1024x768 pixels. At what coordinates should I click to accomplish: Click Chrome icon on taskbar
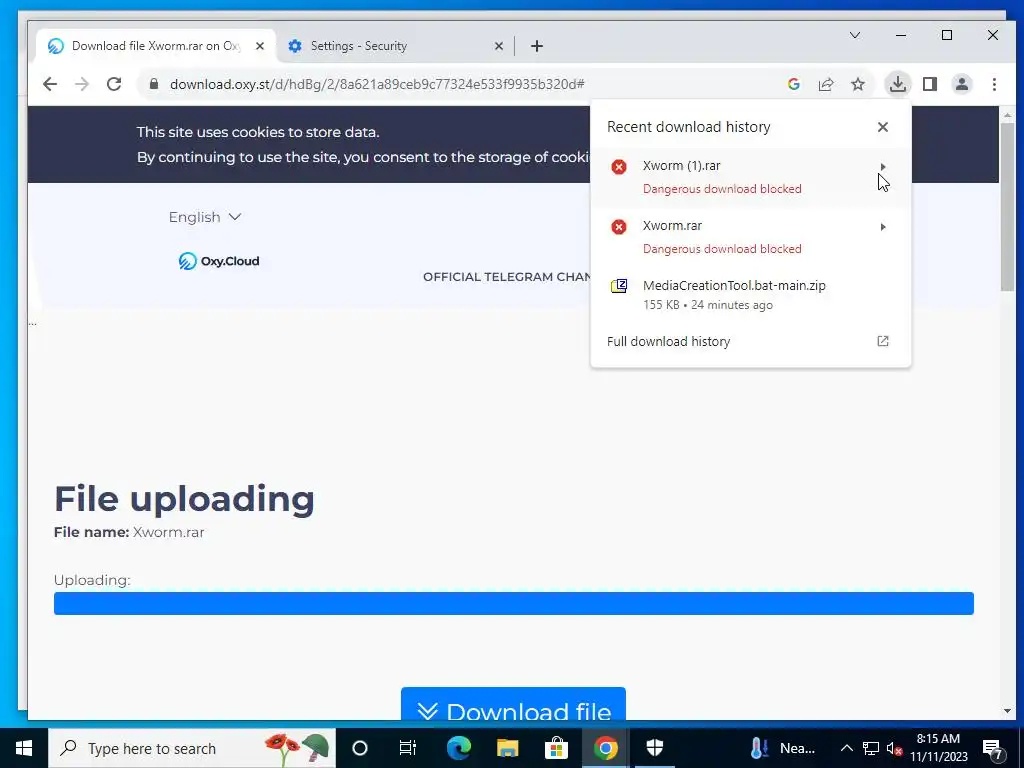[x=605, y=748]
